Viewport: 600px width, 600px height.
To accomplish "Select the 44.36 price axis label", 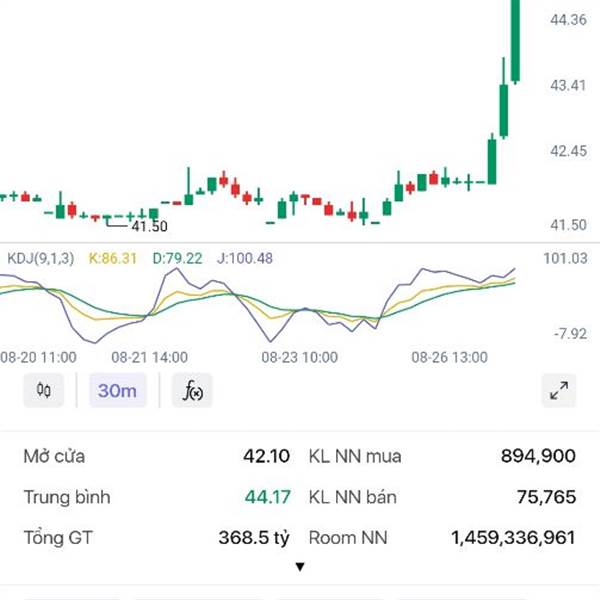I will click(568, 20).
